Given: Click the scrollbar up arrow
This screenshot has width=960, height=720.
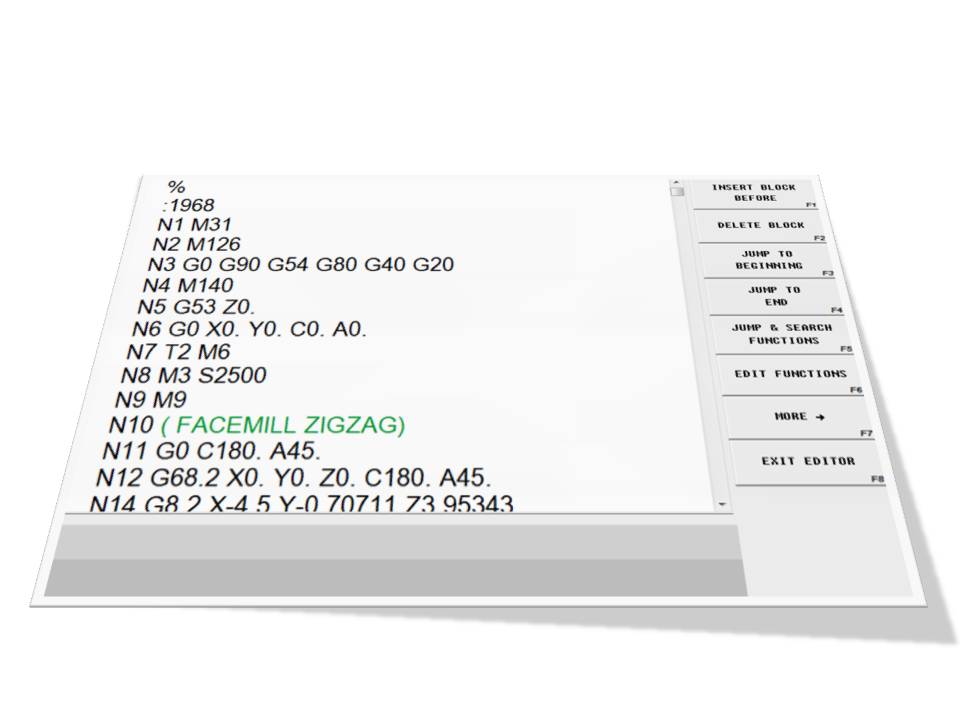Looking at the screenshot, I should pyautogui.click(x=676, y=182).
